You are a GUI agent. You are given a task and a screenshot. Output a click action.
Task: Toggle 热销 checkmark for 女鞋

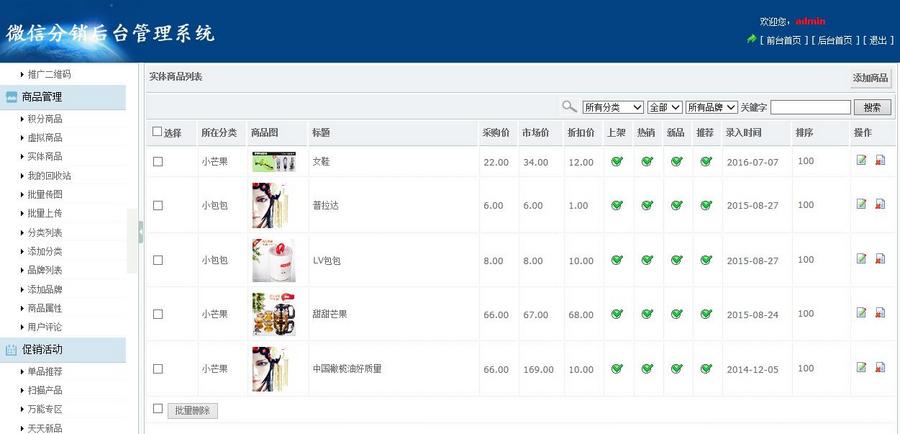pyautogui.click(x=647, y=161)
